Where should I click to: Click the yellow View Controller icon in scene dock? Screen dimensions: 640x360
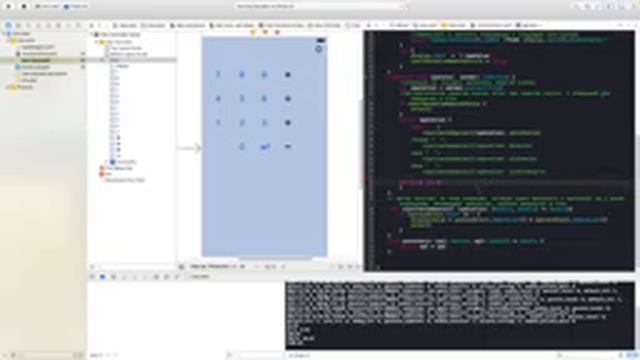tap(253, 32)
